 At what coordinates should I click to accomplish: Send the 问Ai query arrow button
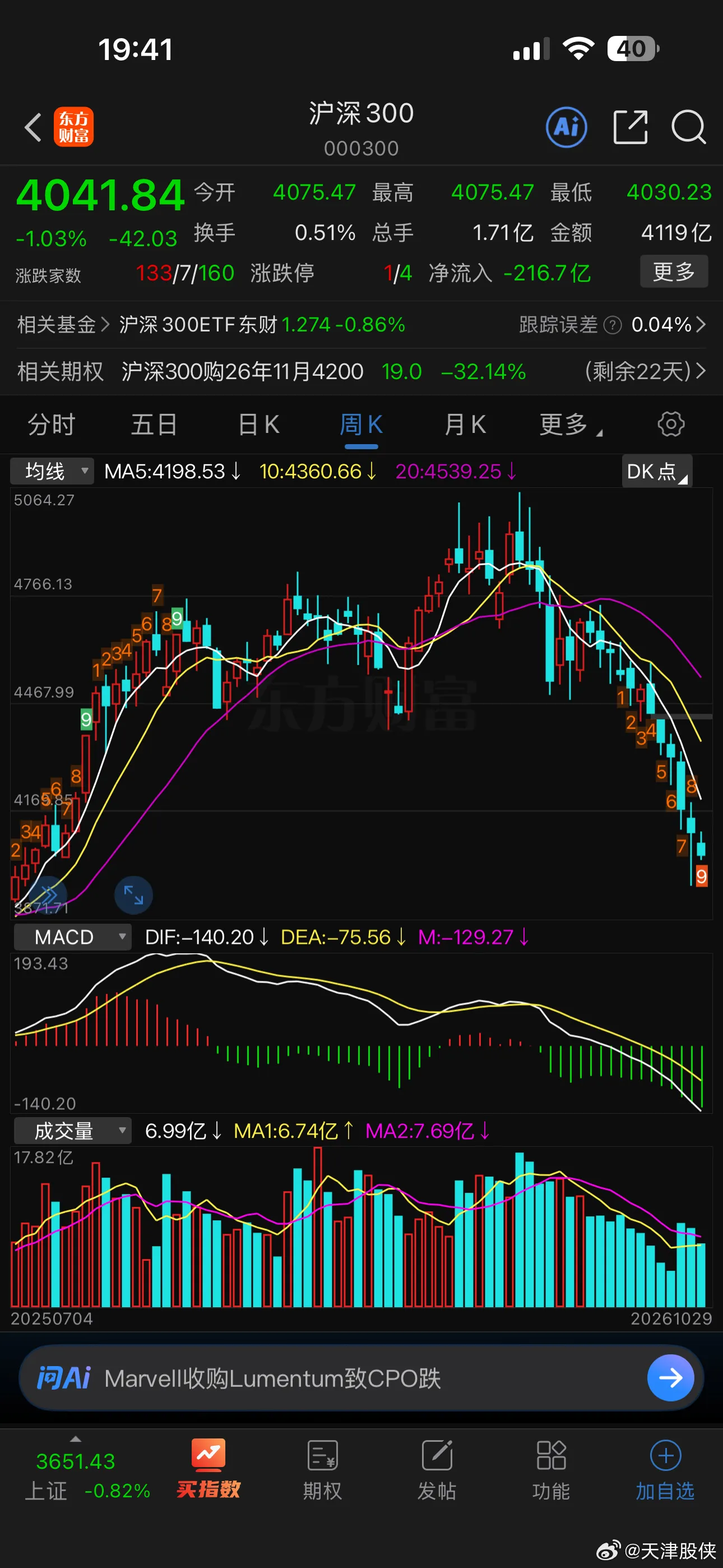tap(671, 1377)
